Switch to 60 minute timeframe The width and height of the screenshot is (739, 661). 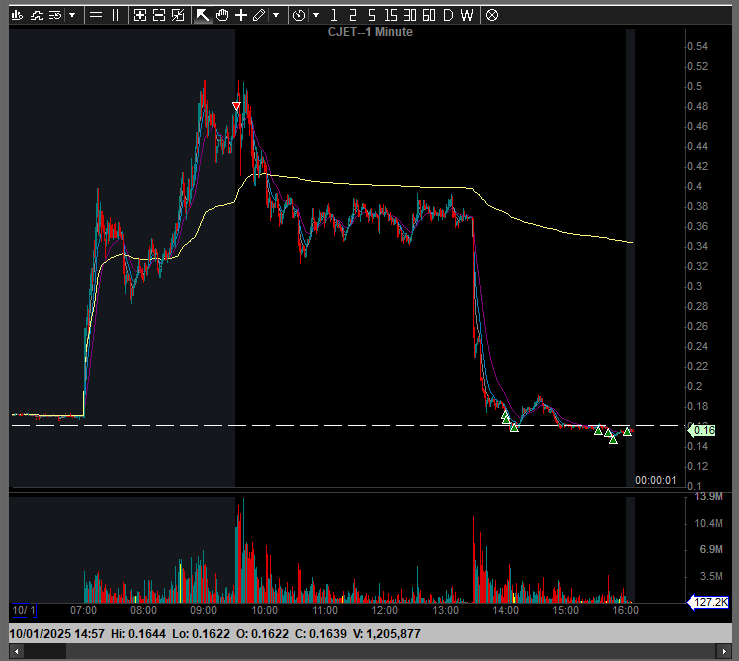click(429, 16)
